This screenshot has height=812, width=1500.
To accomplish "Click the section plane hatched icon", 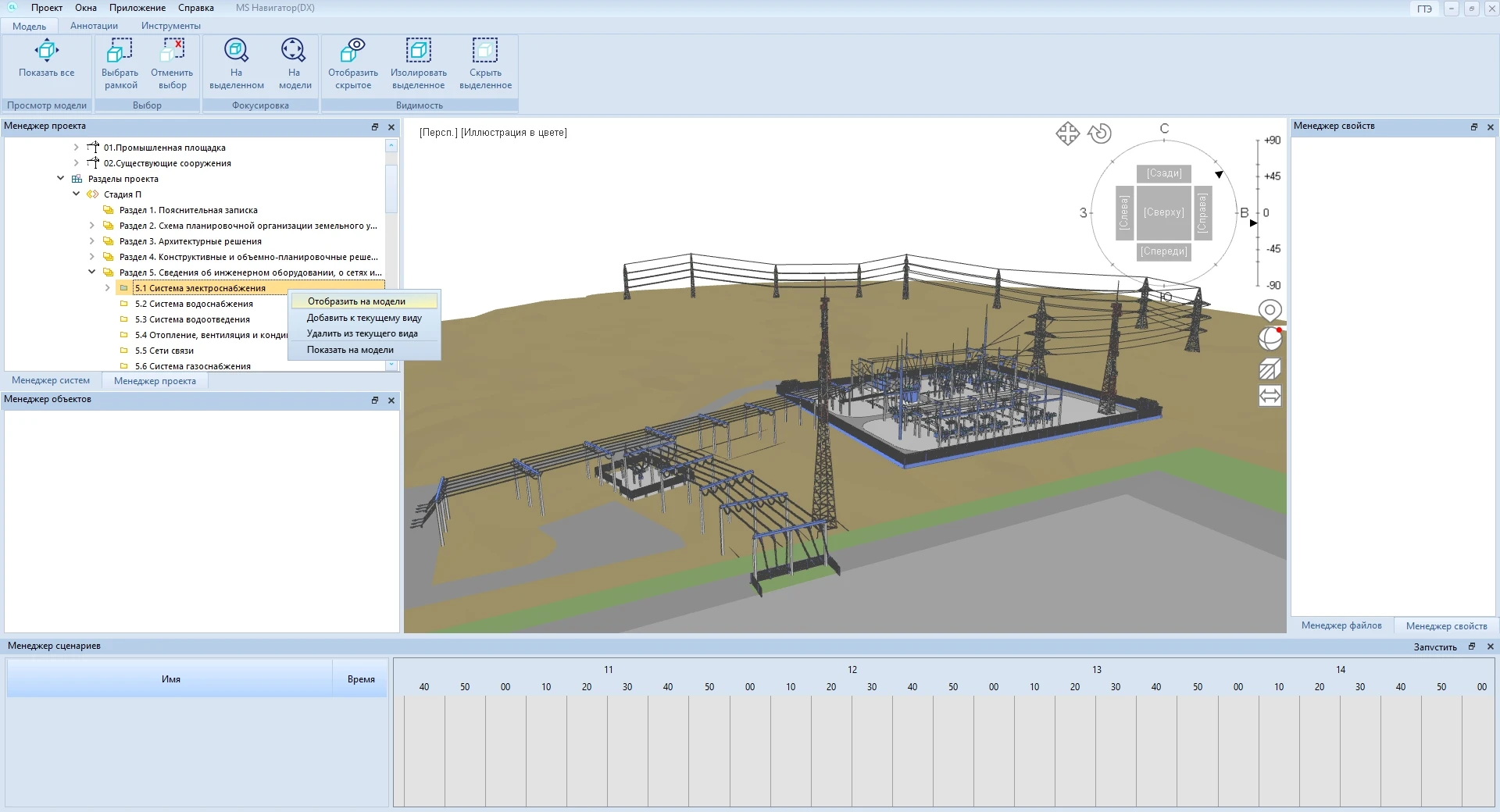I will click(1270, 369).
